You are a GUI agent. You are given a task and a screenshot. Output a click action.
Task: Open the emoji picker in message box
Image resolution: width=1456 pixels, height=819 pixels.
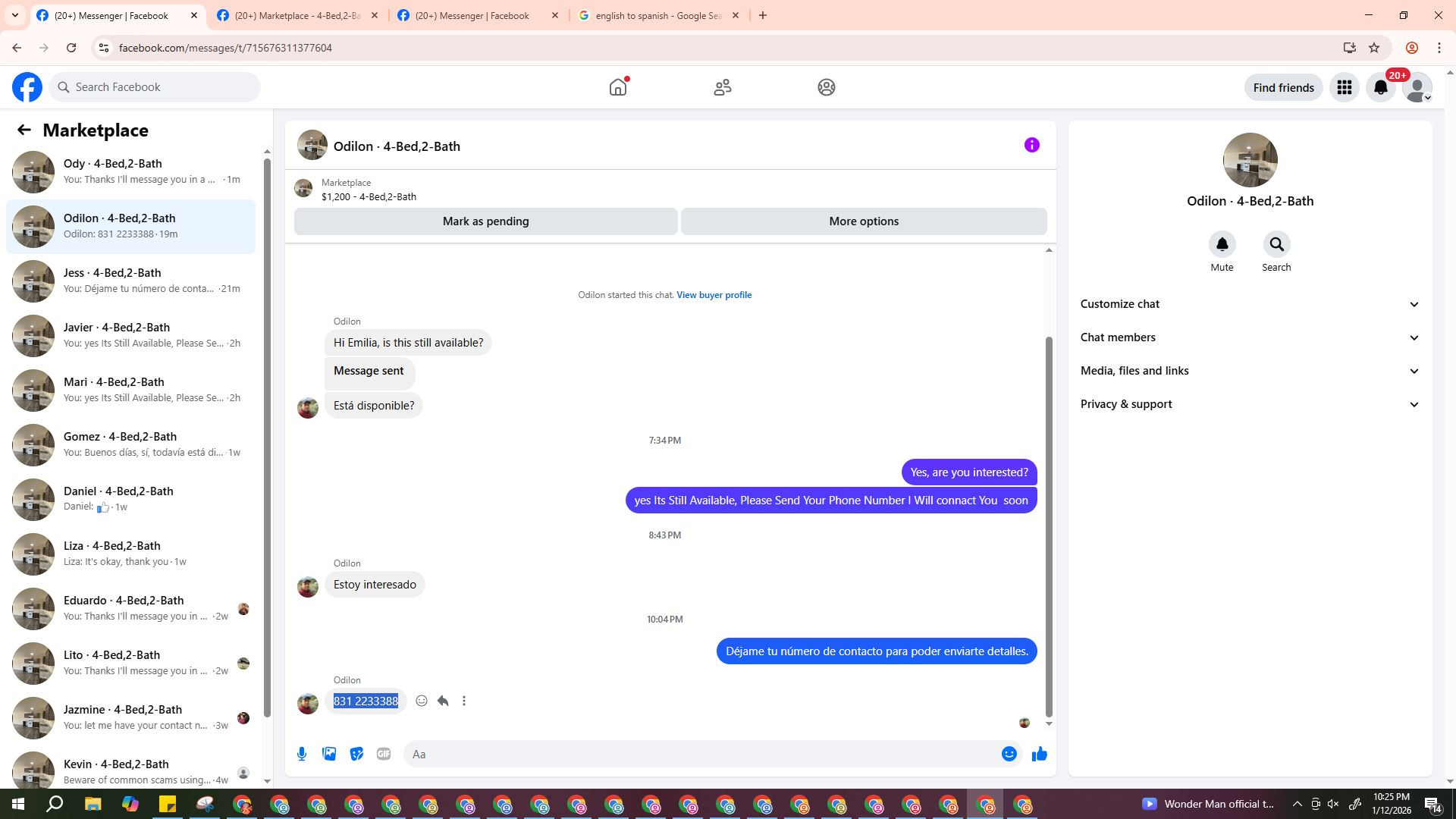(1009, 754)
